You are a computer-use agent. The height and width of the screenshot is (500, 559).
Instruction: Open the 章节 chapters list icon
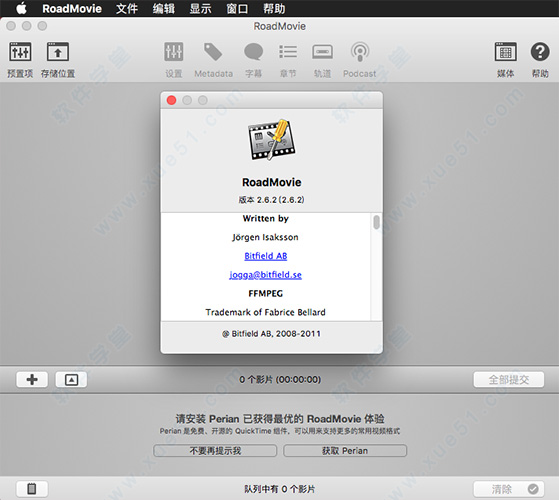pyautogui.click(x=288, y=52)
